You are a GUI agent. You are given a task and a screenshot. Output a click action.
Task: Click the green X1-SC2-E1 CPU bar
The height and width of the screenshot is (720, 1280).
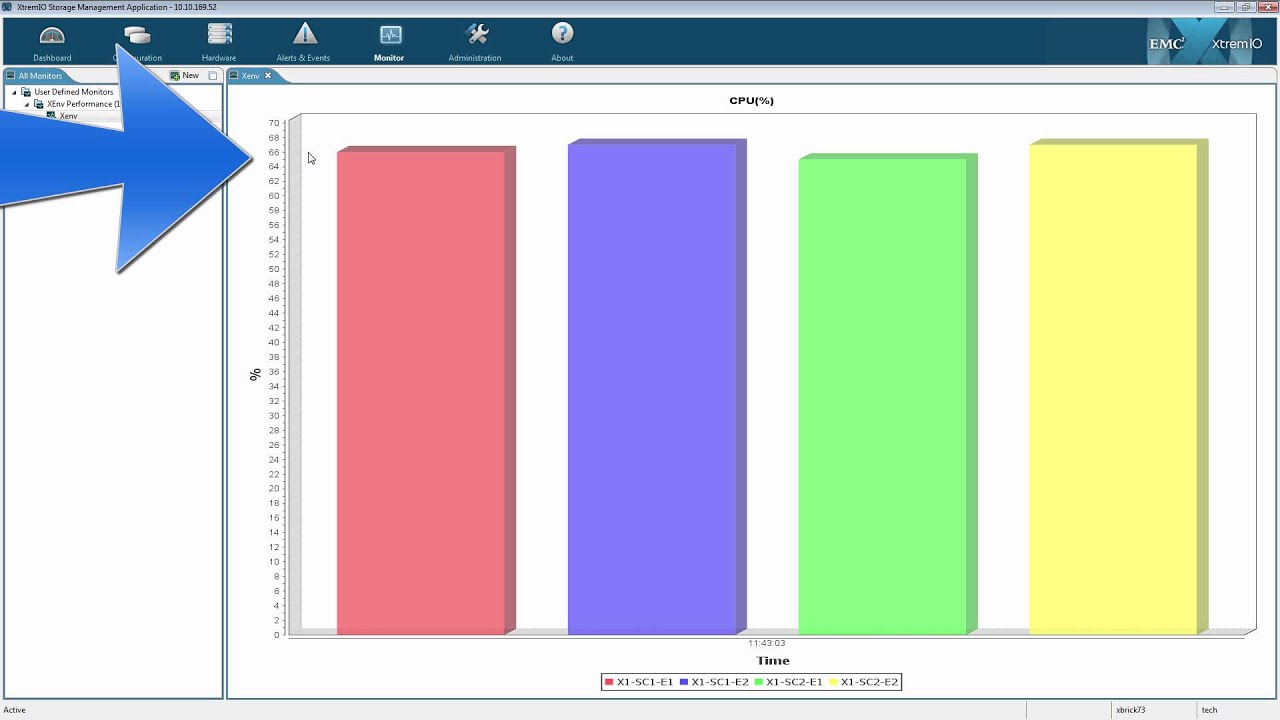(887, 394)
